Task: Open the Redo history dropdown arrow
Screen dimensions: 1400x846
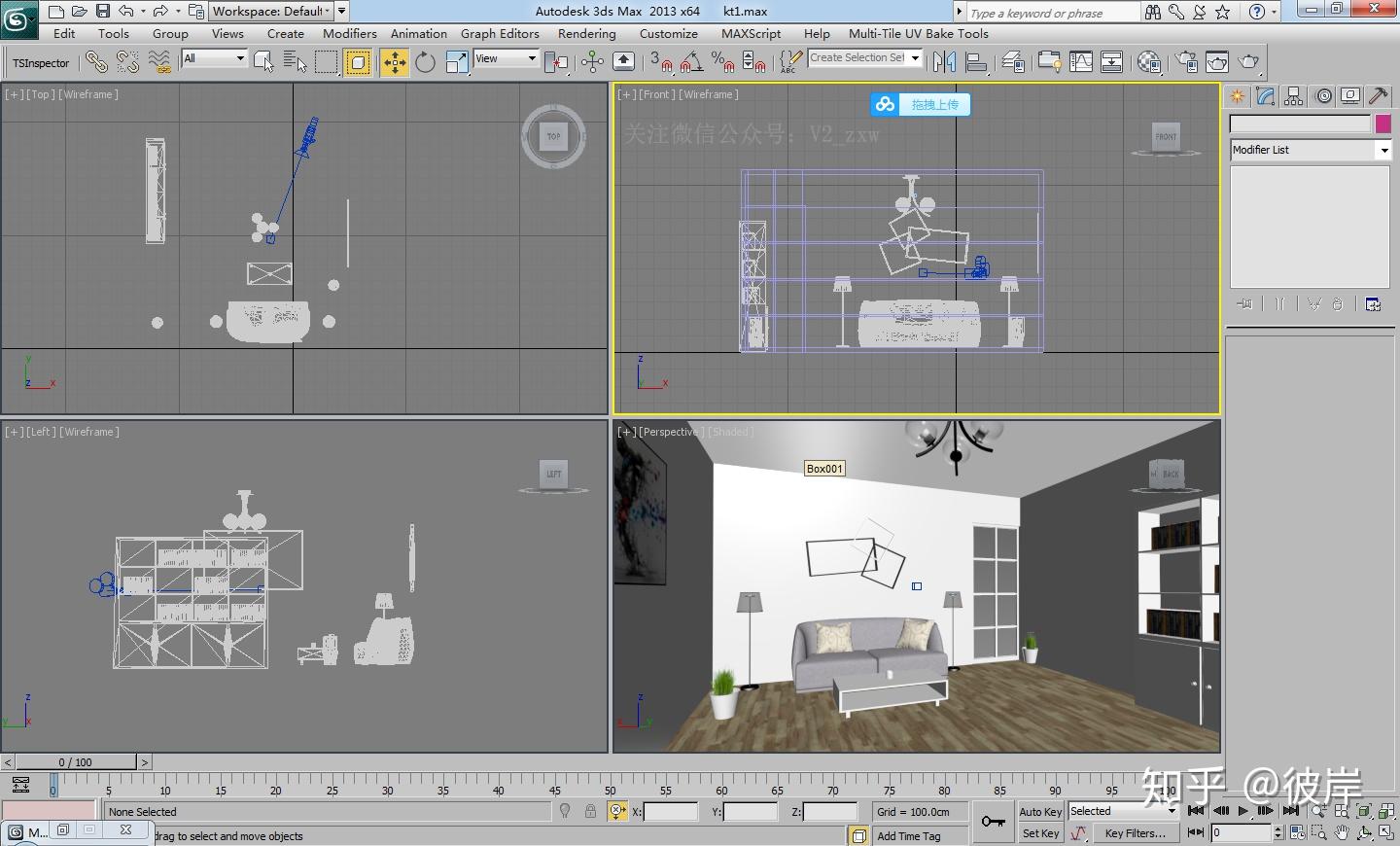Action: [178, 12]
